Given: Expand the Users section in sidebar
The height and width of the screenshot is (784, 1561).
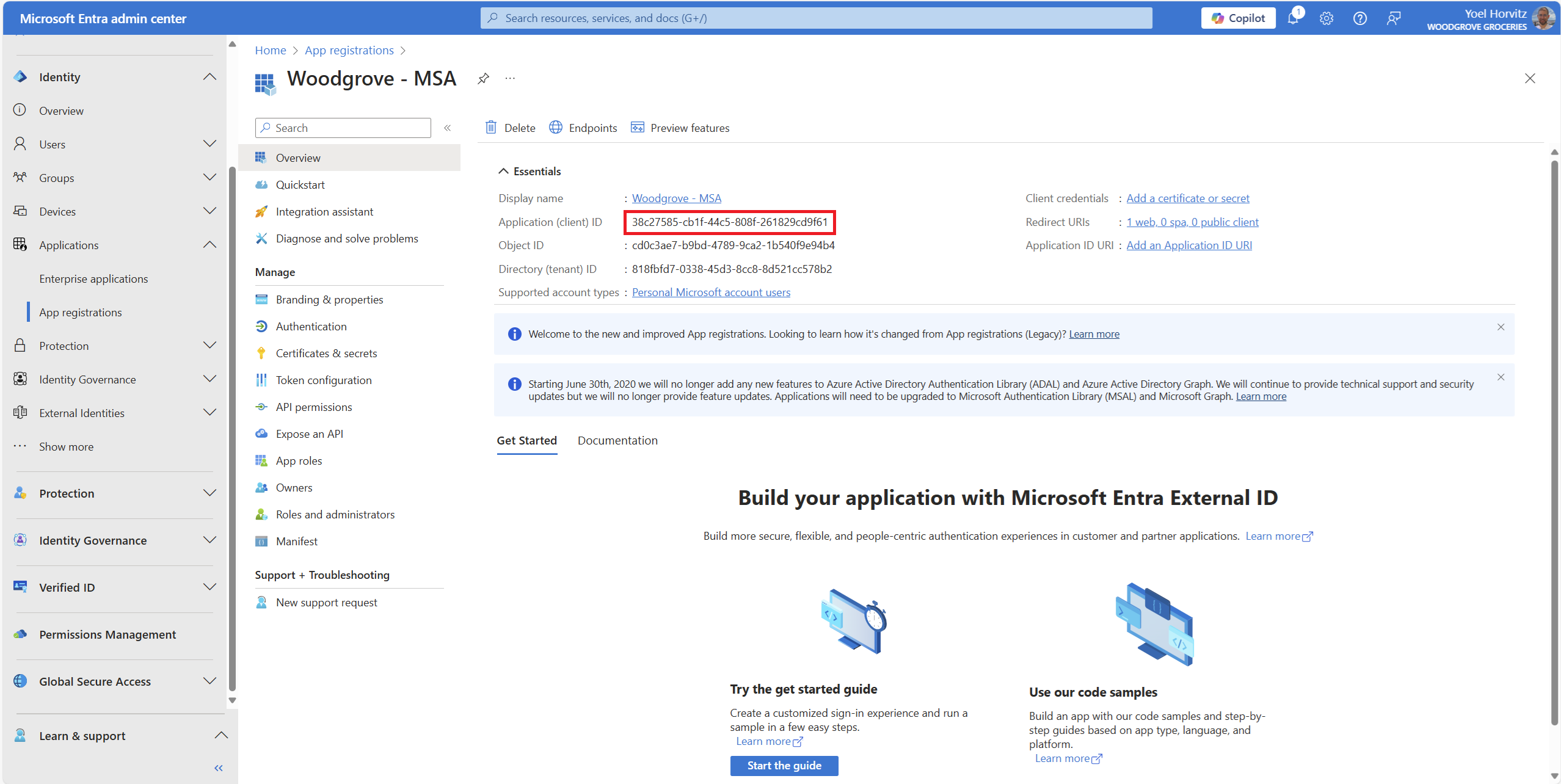Looking at the screenshot, I should pos(209,144).
